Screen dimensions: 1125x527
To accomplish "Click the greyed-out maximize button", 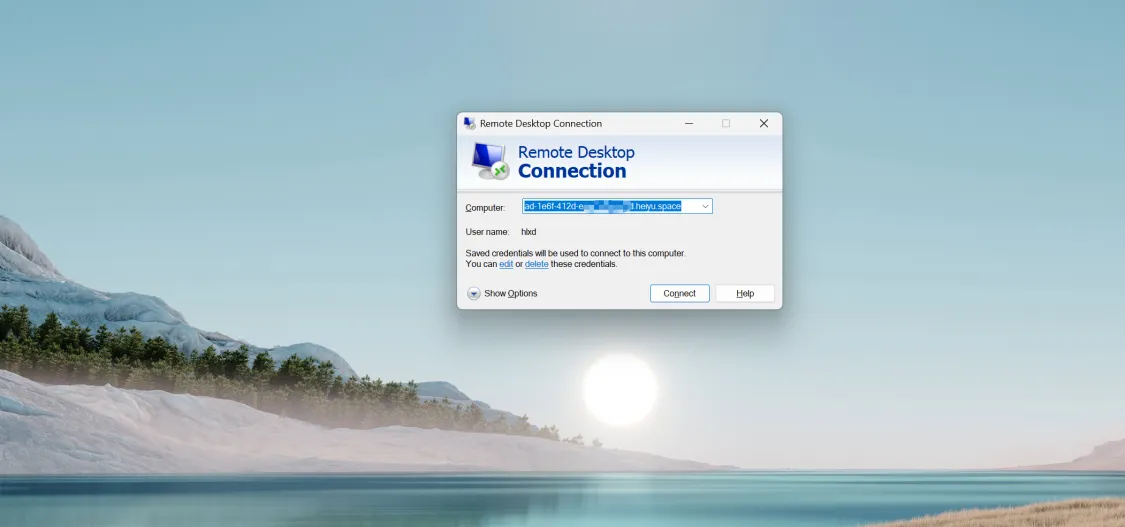I will [x=726, y=123].
